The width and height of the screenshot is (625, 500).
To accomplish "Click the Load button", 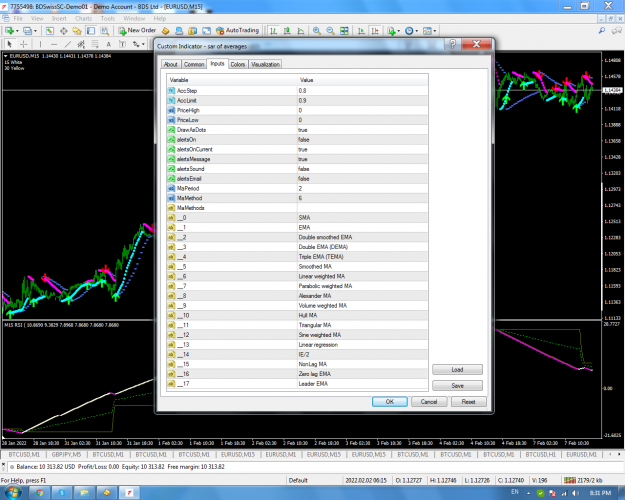I will click(x=457, y=370).
